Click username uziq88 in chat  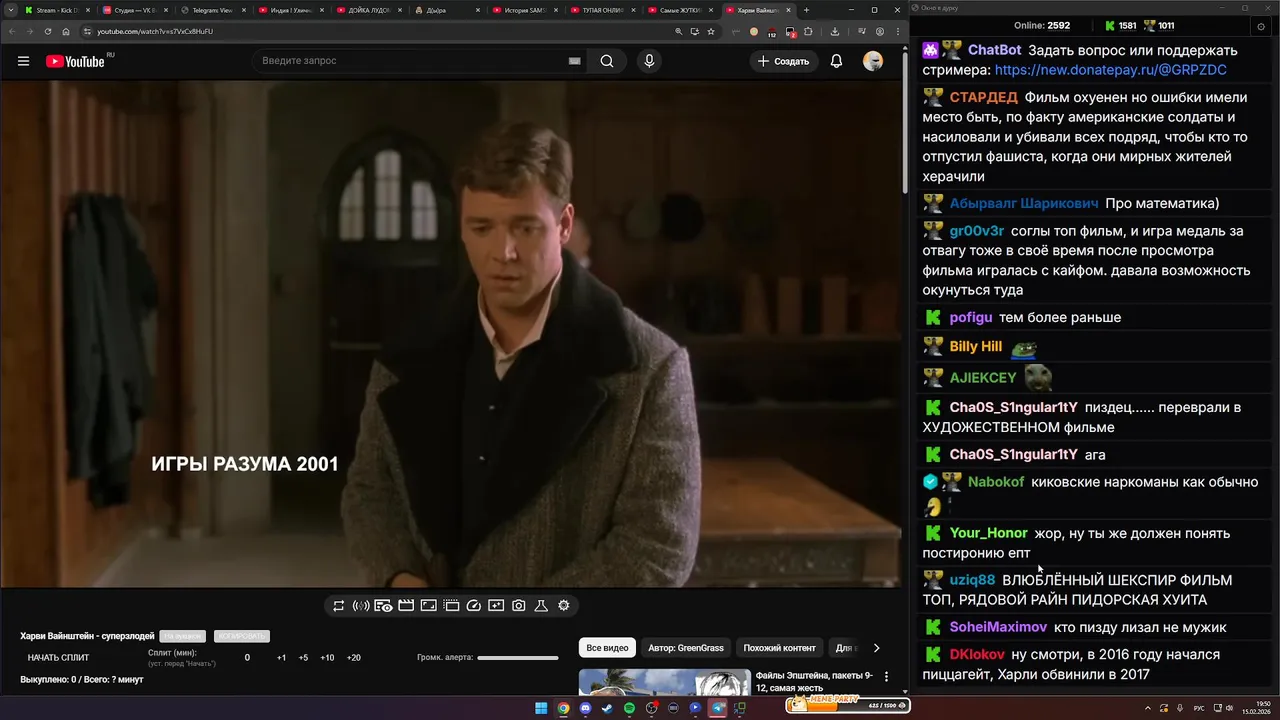tap(972, 580)
